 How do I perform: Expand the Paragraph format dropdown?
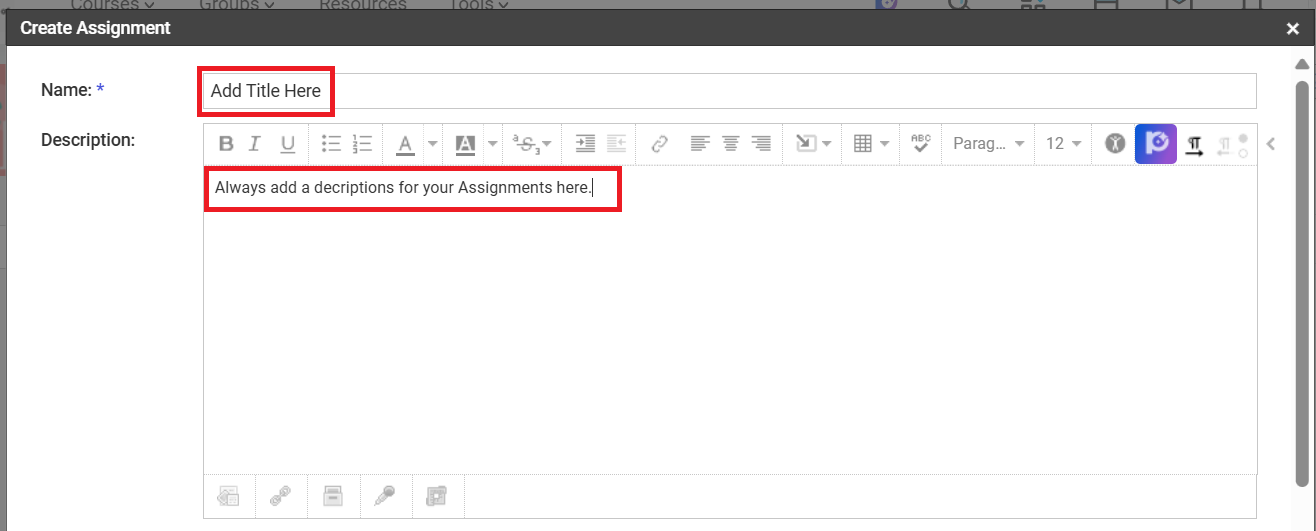[x=988, y=144]
